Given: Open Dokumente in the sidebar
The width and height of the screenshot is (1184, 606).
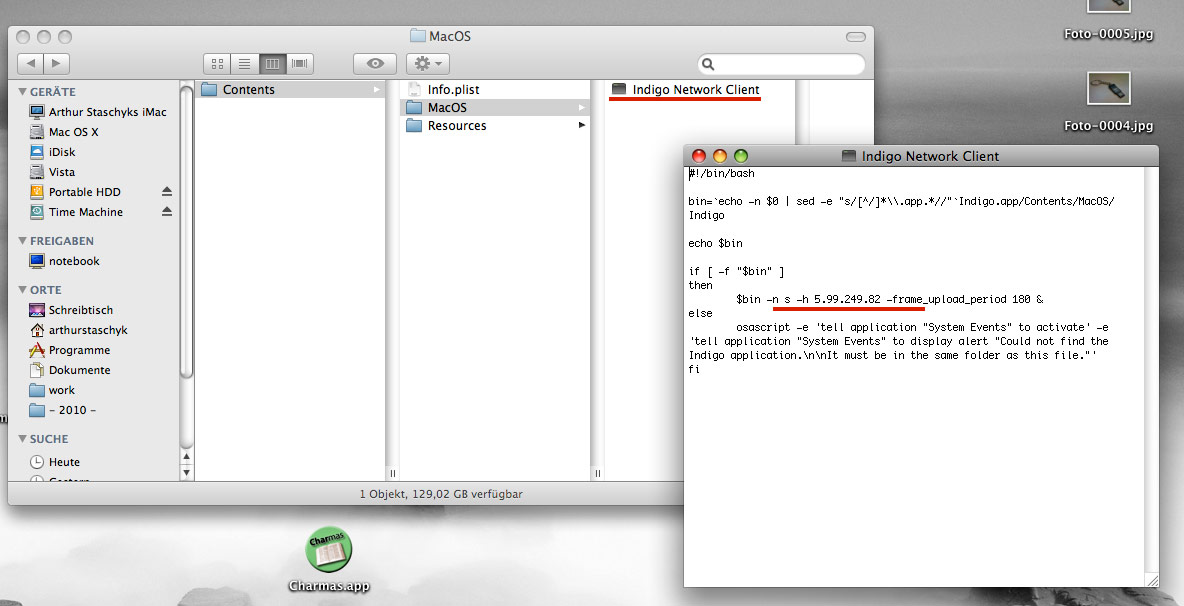Looking at the screenshot, I should pos(69,370).
